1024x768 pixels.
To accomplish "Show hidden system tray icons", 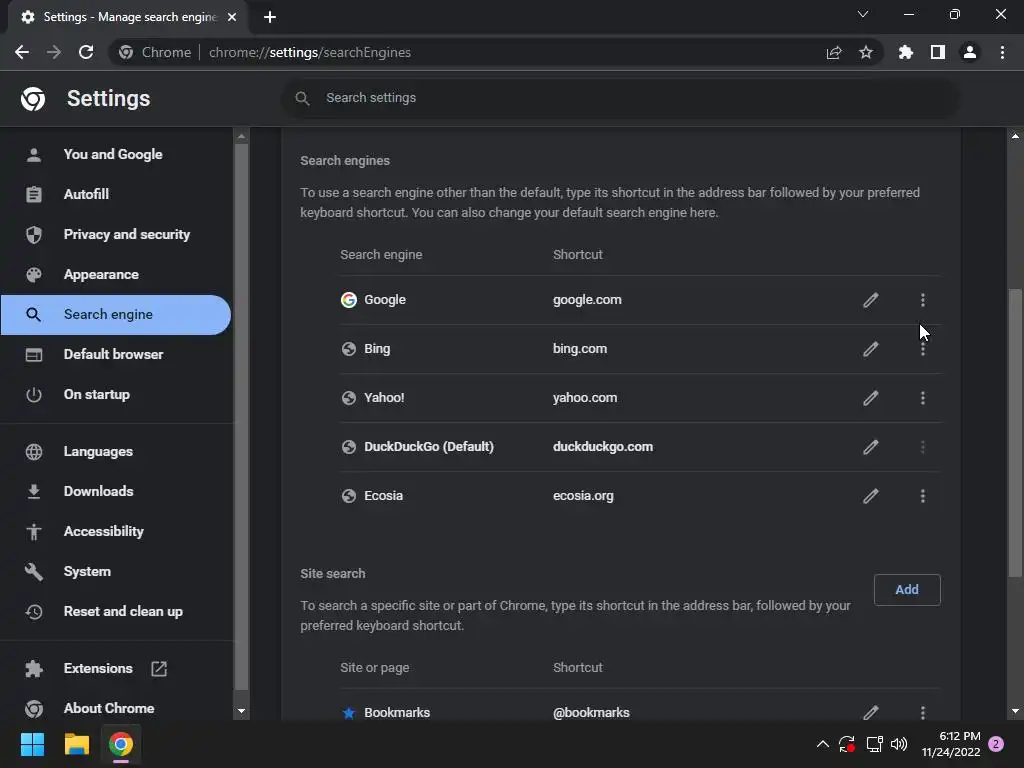I will pos(822,744).
